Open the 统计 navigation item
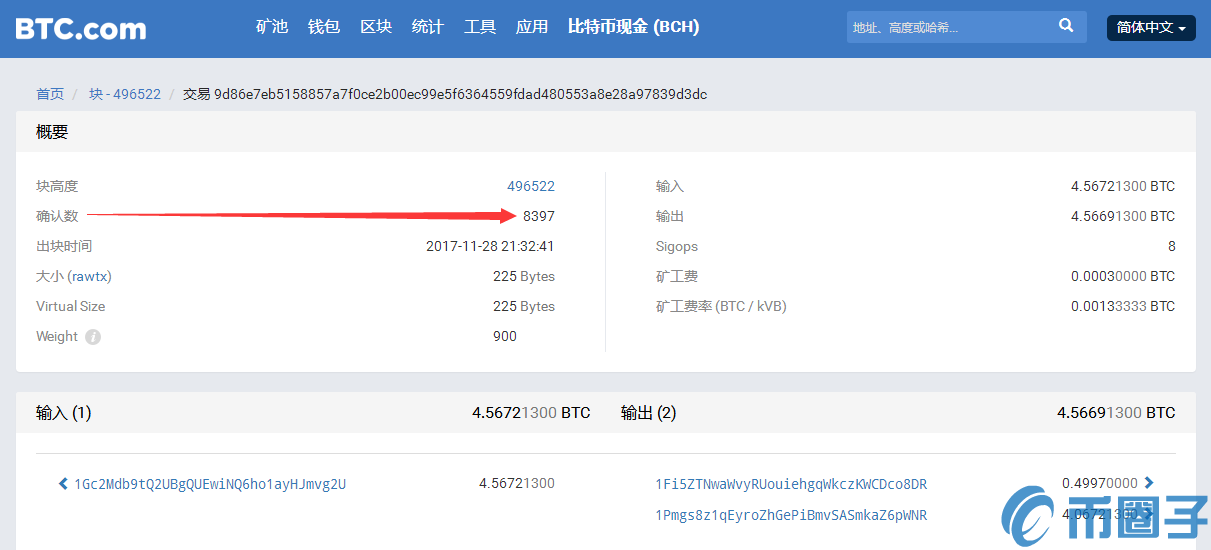Viewport: 1211px width, 550px height. (428, 27)
